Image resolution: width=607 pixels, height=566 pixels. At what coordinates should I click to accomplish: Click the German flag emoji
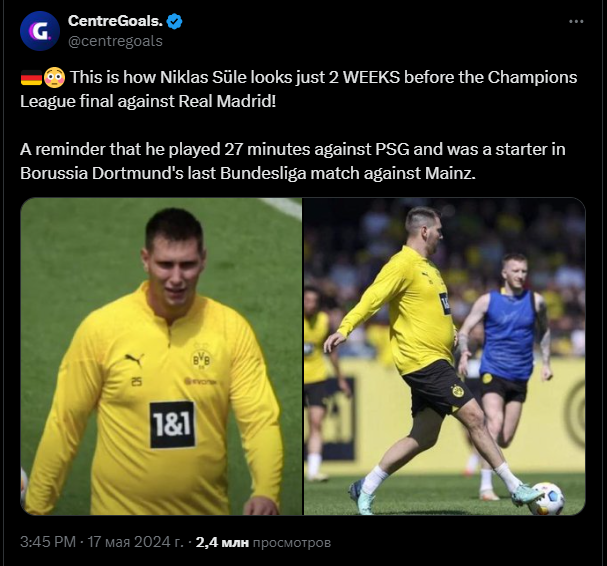click(30, 77)
